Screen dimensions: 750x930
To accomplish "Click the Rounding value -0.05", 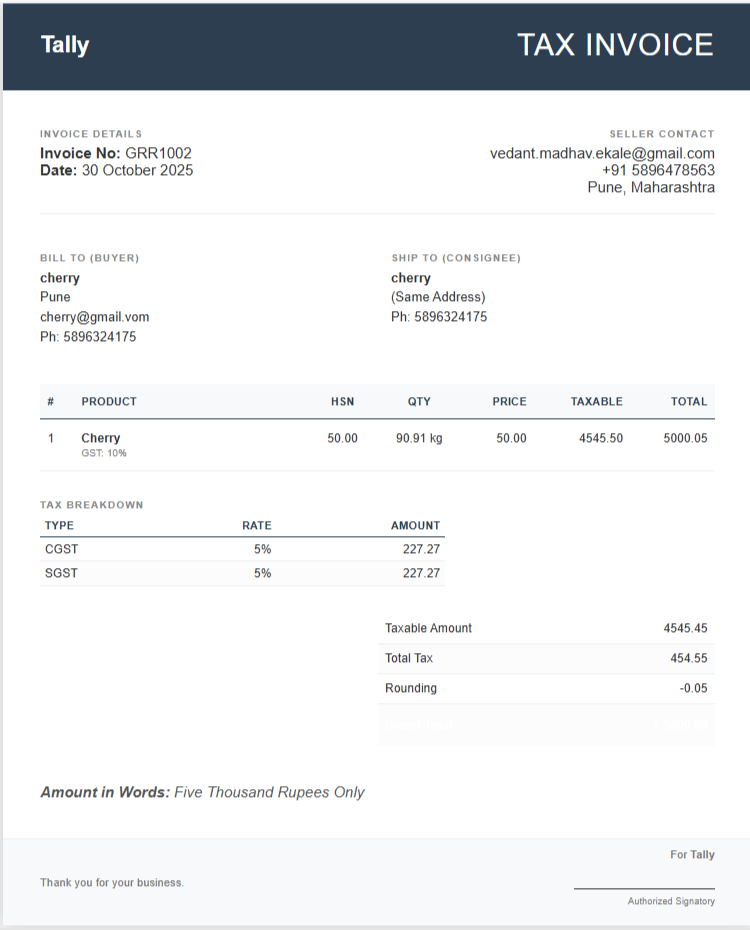I will (x=692, y=688).
